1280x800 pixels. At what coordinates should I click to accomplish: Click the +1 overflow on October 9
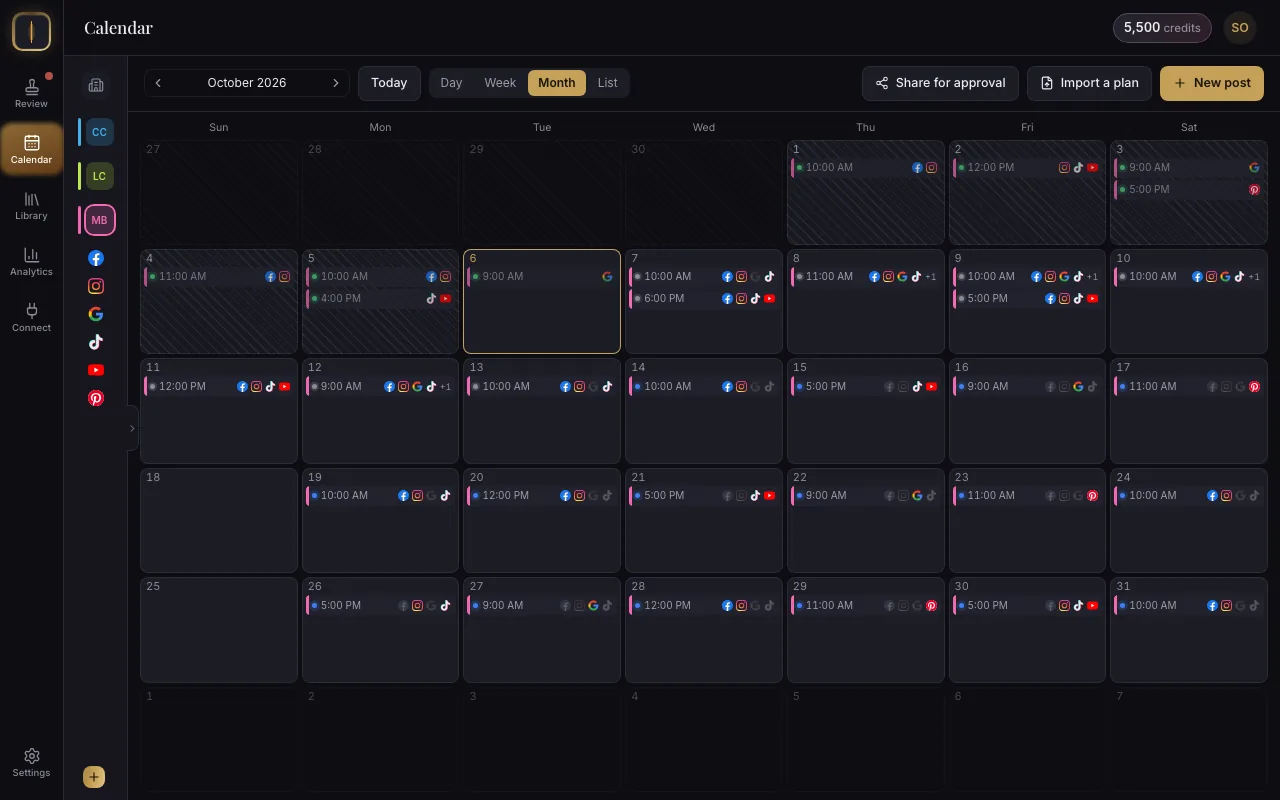[1093, 277]
